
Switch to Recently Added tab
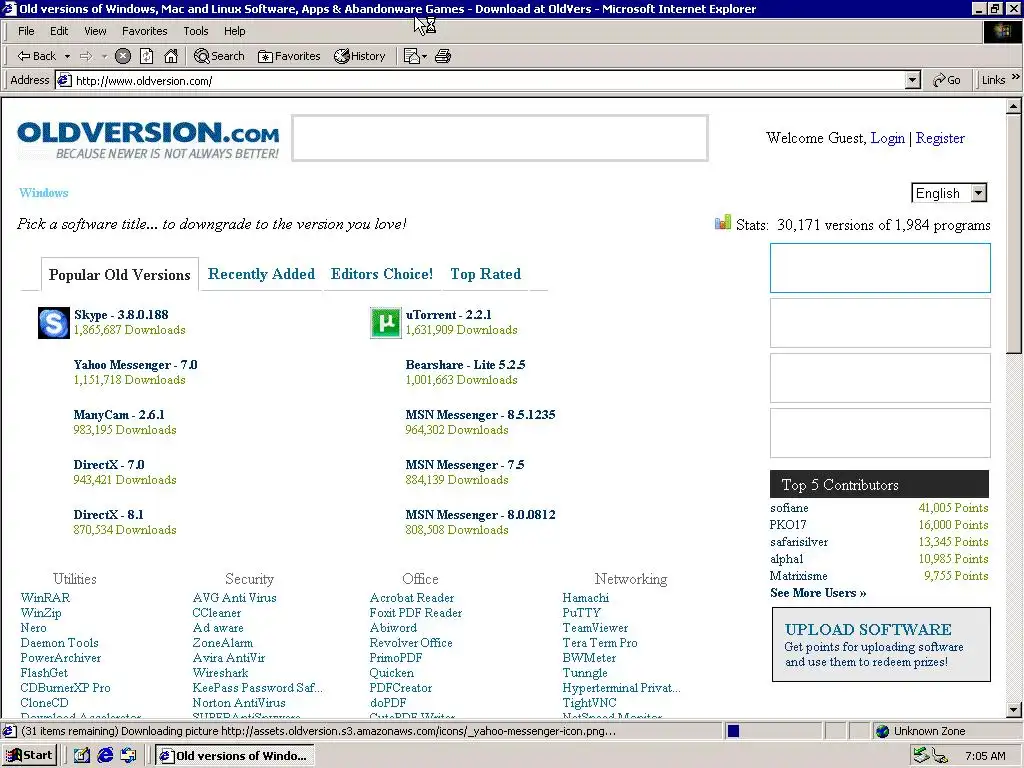261,274
